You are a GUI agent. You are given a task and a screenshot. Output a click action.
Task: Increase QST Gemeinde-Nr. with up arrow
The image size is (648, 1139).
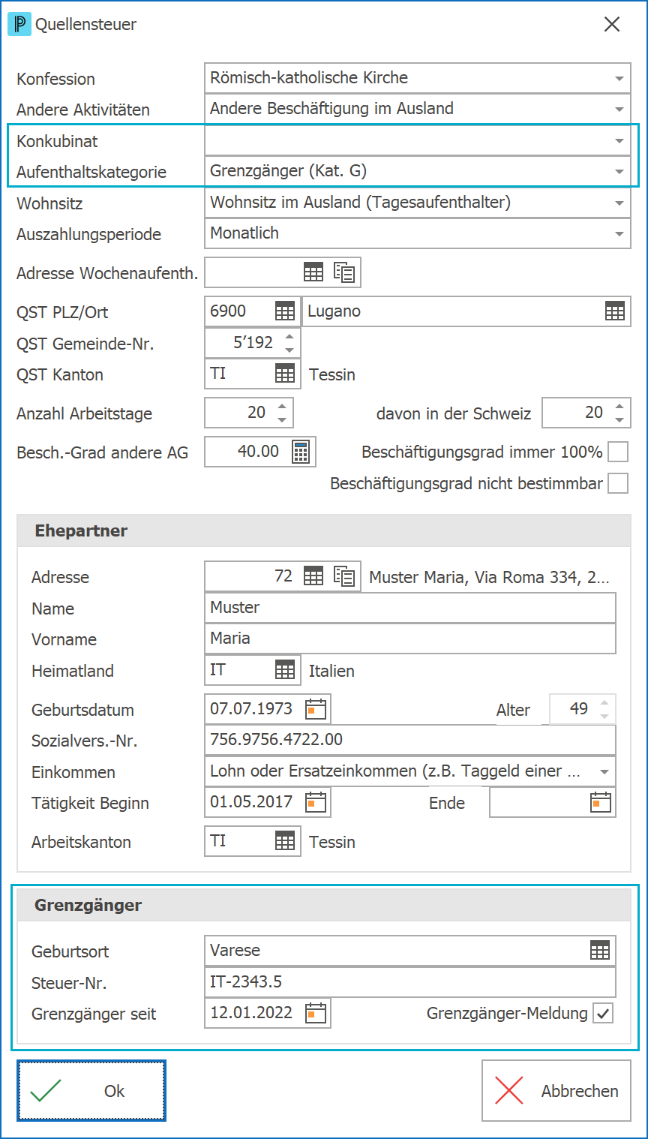289,337
